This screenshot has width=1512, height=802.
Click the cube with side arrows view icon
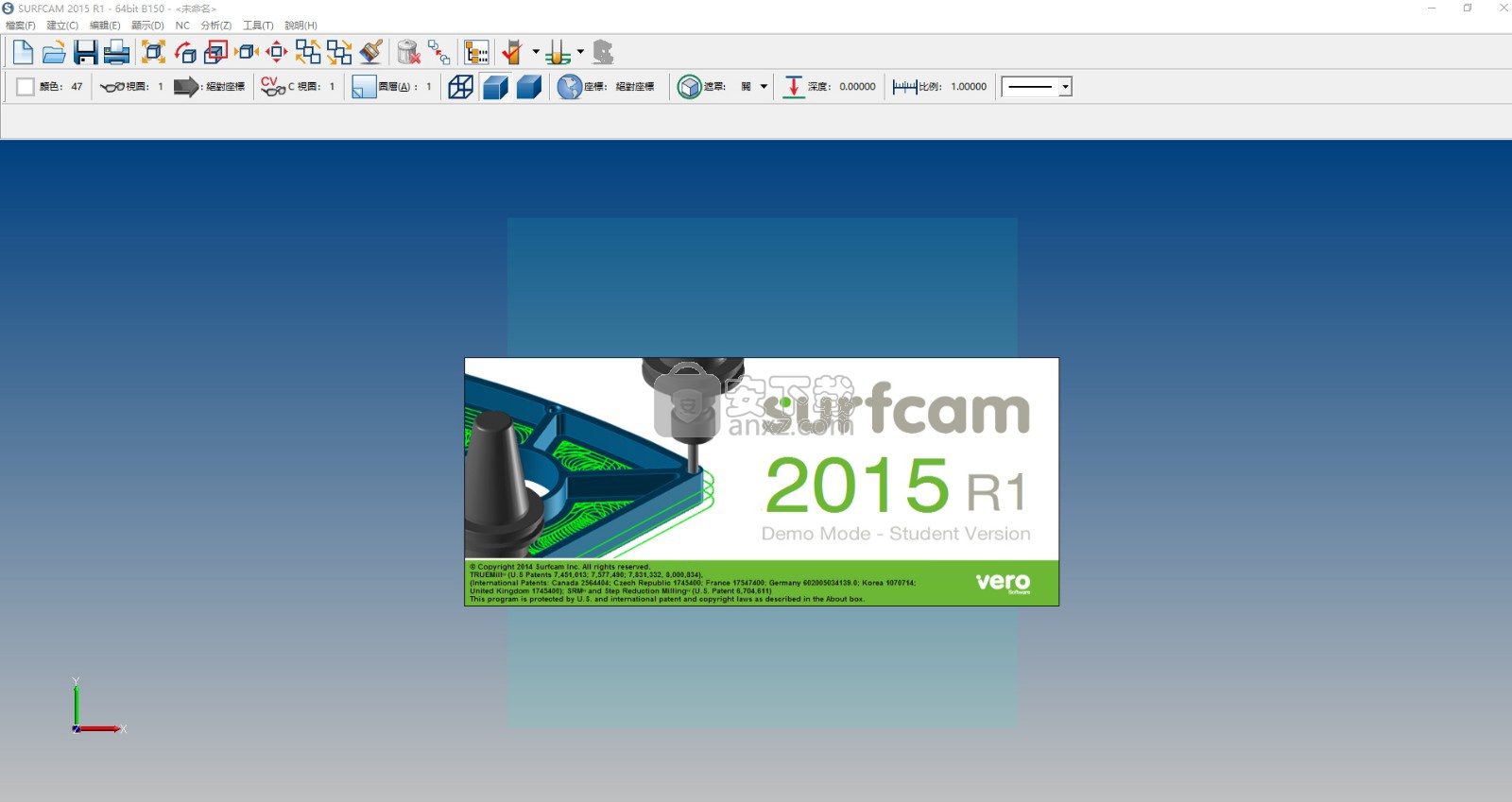click(x=247, y=53)
